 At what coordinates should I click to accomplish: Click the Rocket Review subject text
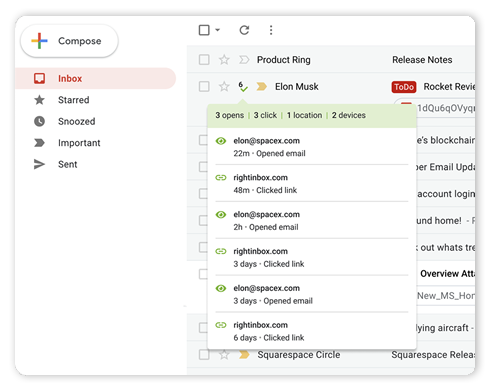pyautogui.click(x=449, y=87)
